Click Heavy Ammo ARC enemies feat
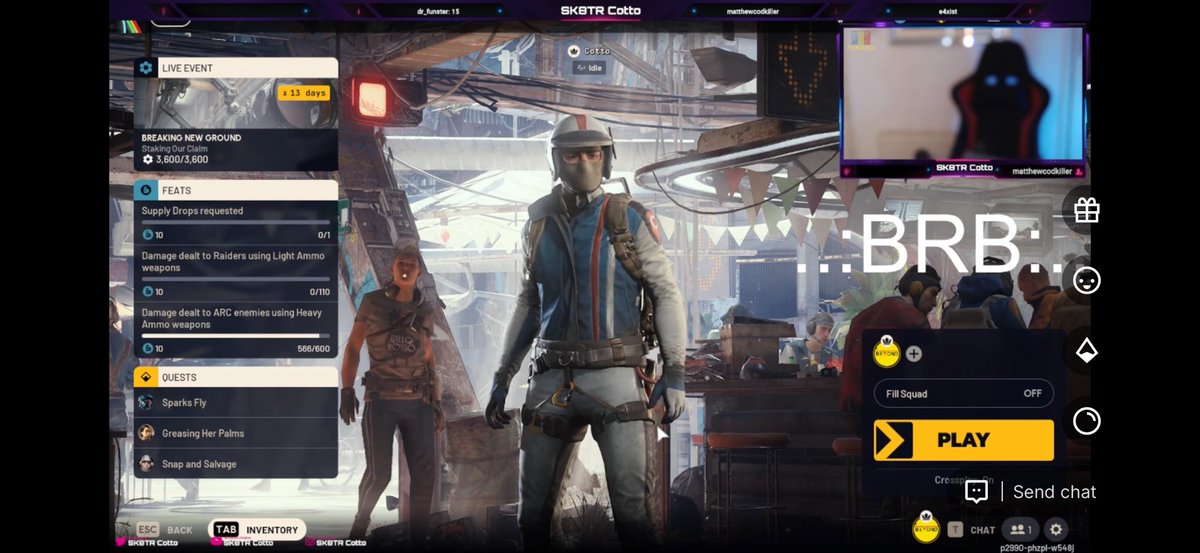This screenshot has width=1200, height=553. coord(236,331)
